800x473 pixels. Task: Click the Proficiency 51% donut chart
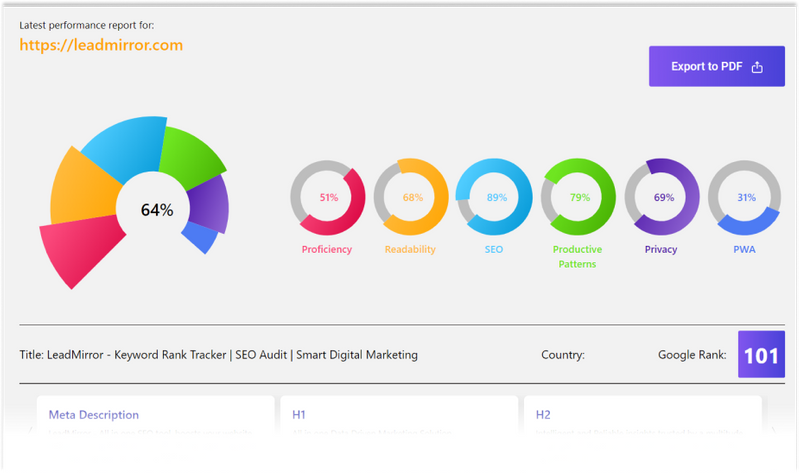(328, 197)
